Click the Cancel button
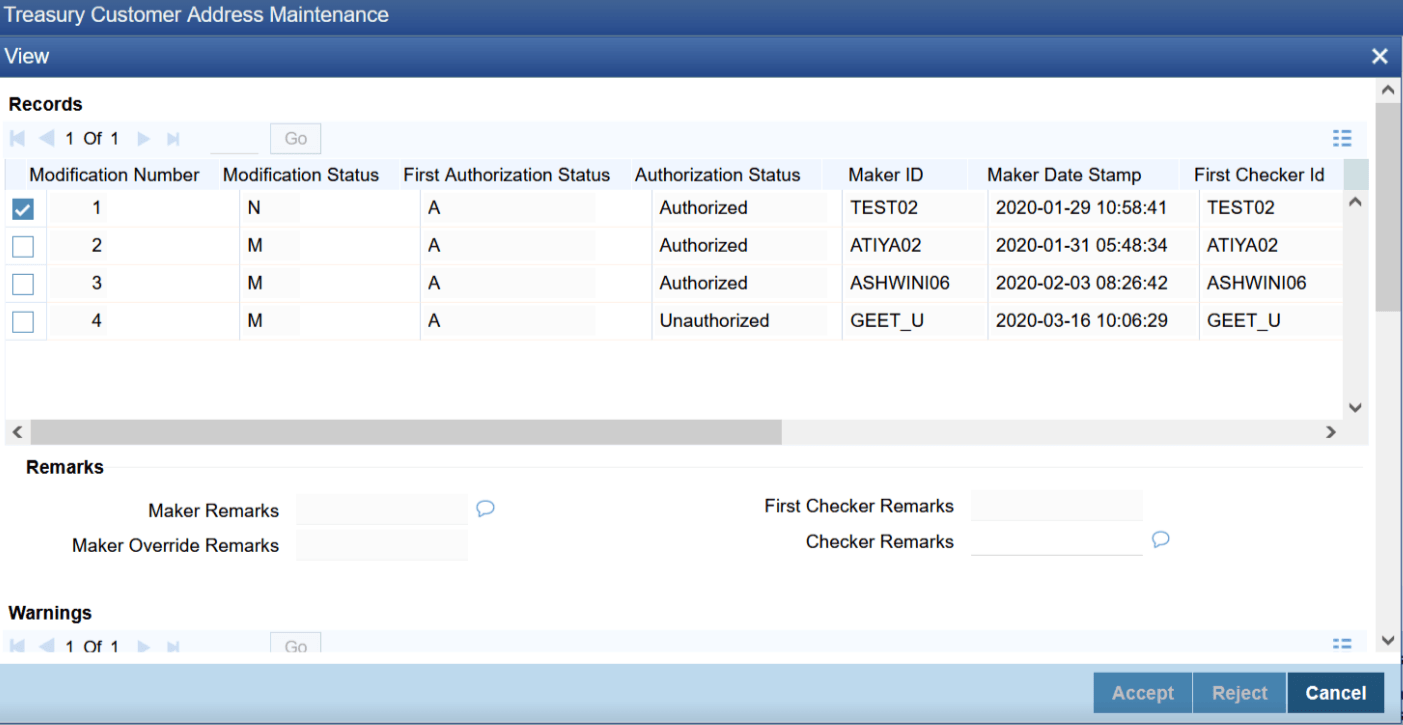 (1336, 693)
